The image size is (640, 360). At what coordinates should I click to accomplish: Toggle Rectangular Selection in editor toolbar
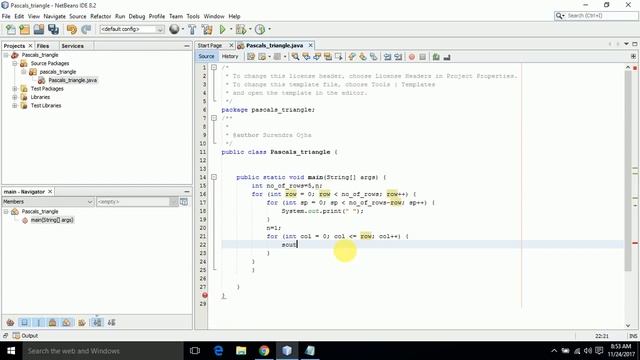[x=339, y=57]
